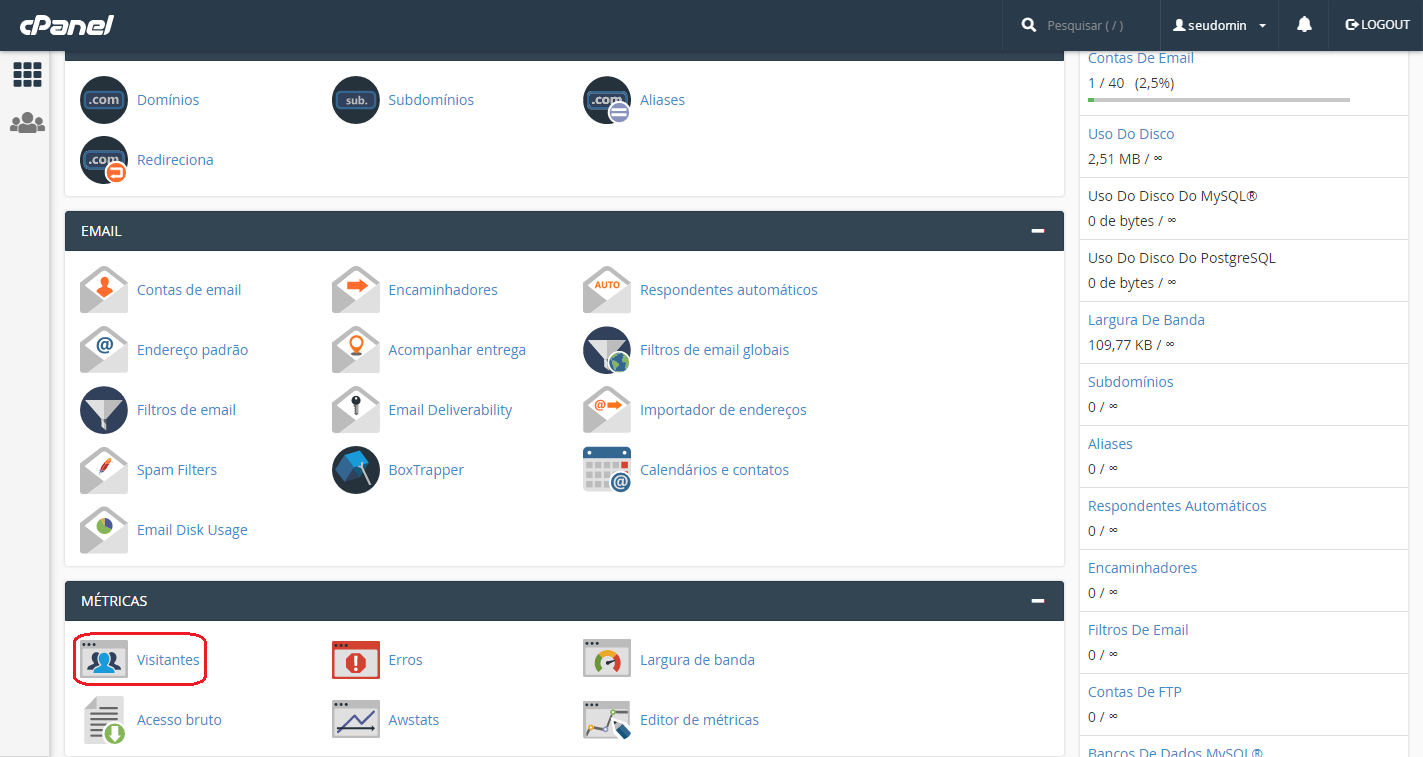Open the Importador de endereços icon

point(607,410)
